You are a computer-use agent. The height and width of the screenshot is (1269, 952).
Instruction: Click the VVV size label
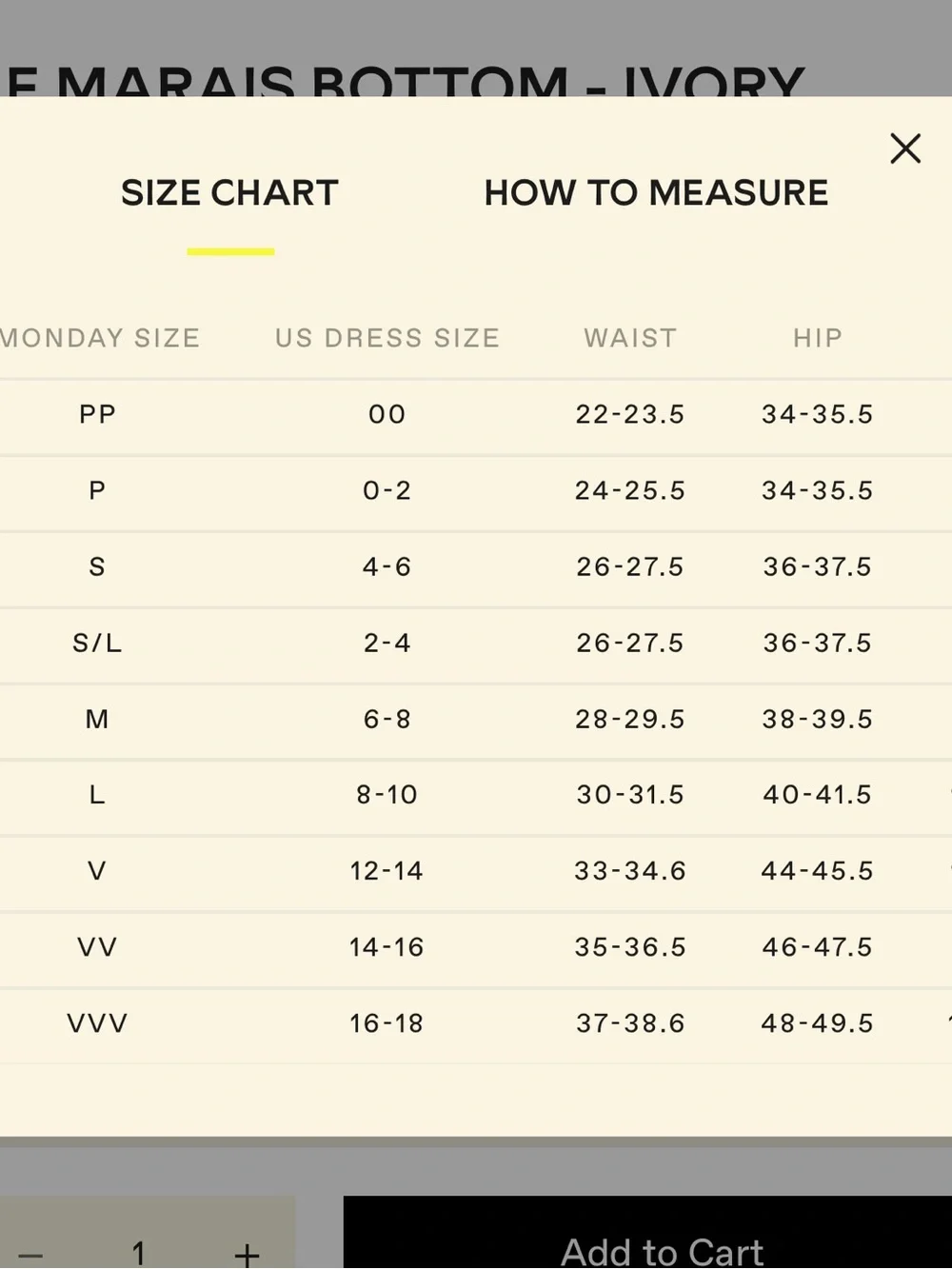[x=97, y=1023]
